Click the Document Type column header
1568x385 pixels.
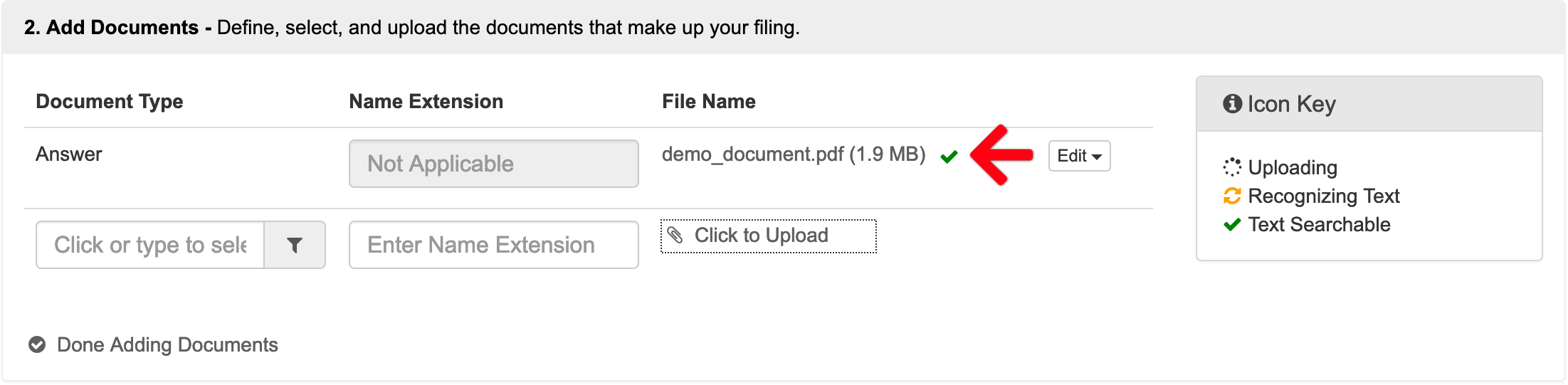point(110,102)
